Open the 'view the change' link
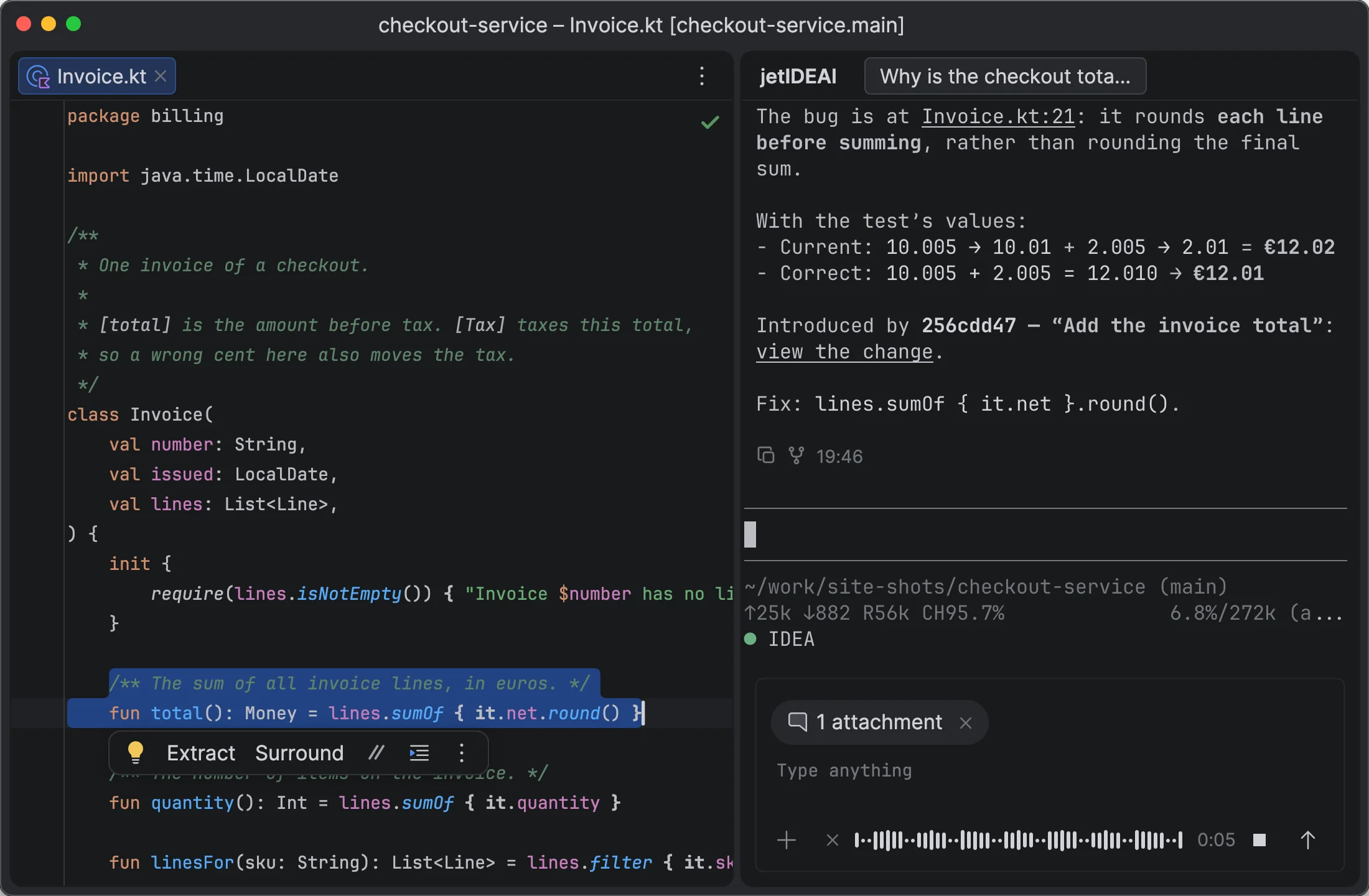 pos(844,352)
